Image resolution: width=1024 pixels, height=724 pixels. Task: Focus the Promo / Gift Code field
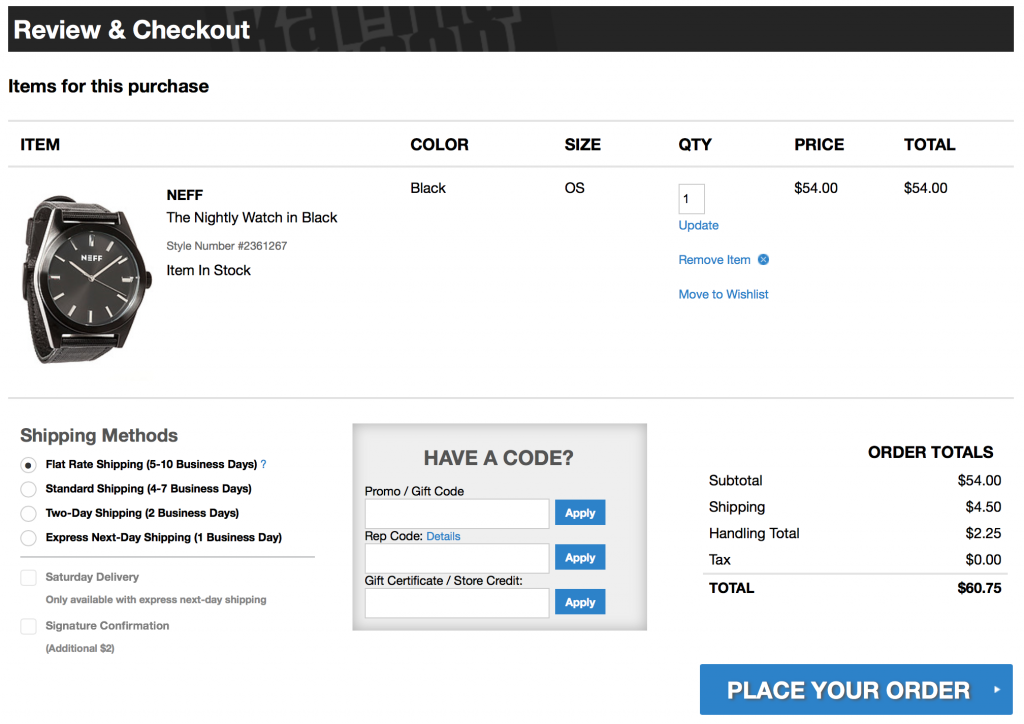457,513
